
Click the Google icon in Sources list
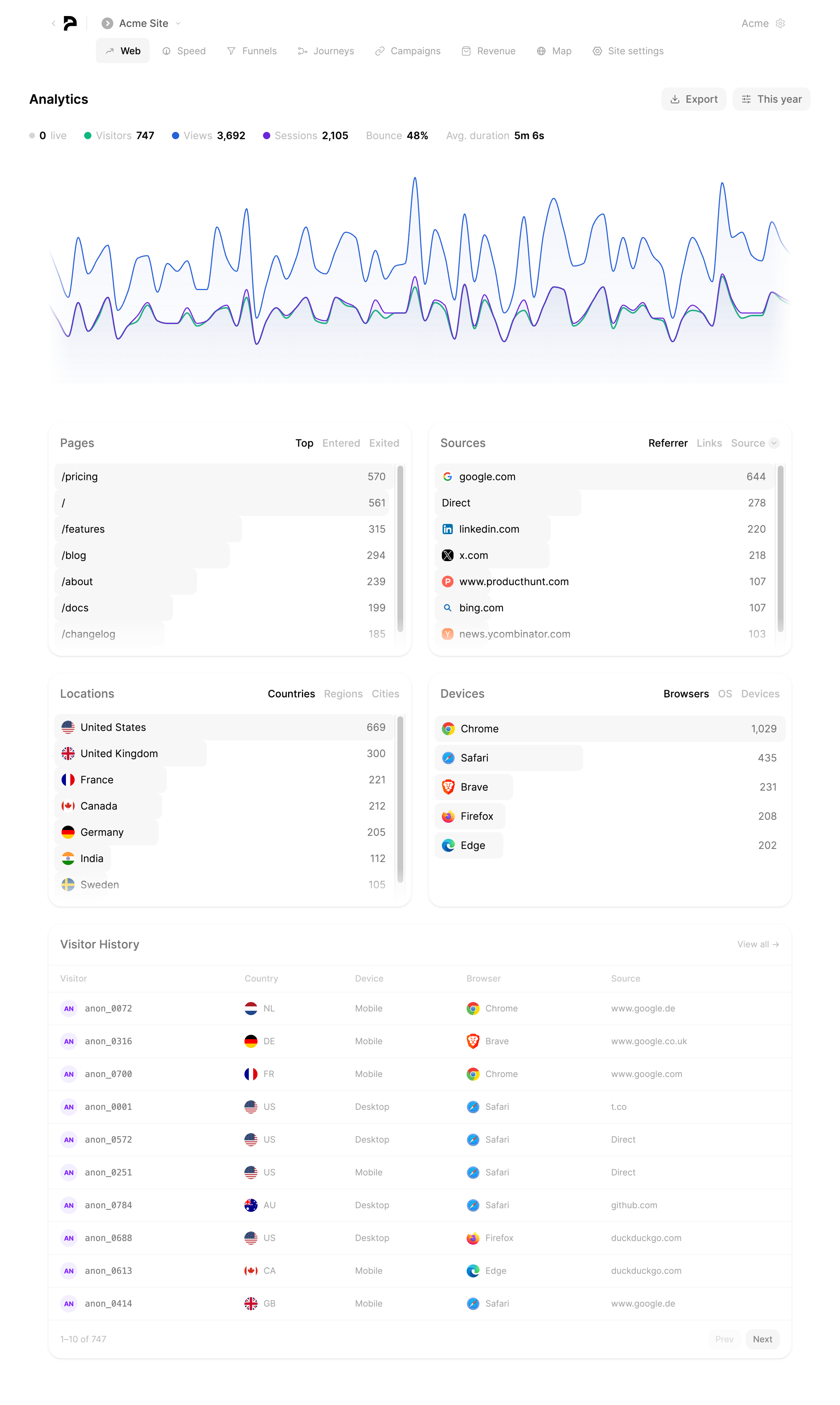coord(447,477)
